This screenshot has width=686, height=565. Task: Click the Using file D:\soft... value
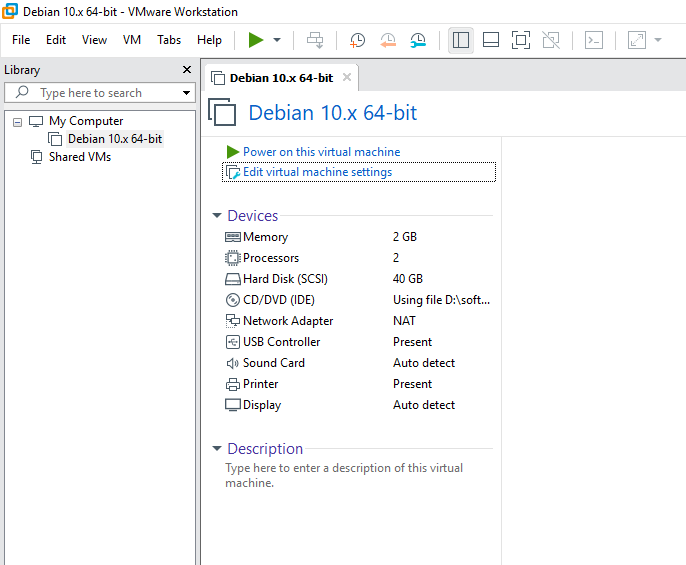tap(441, 300)
